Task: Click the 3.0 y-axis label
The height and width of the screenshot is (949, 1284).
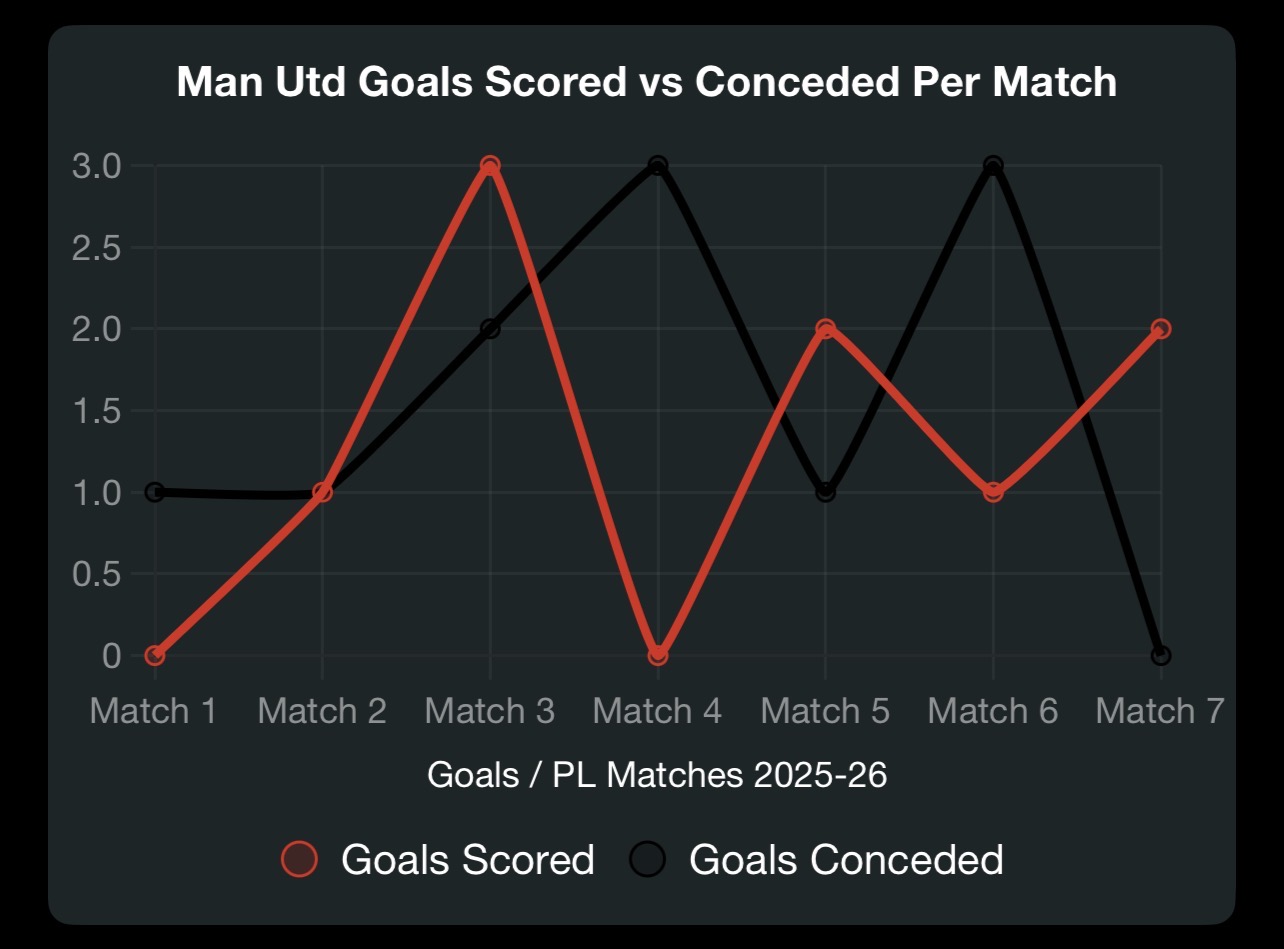Action: click(98, 165)
